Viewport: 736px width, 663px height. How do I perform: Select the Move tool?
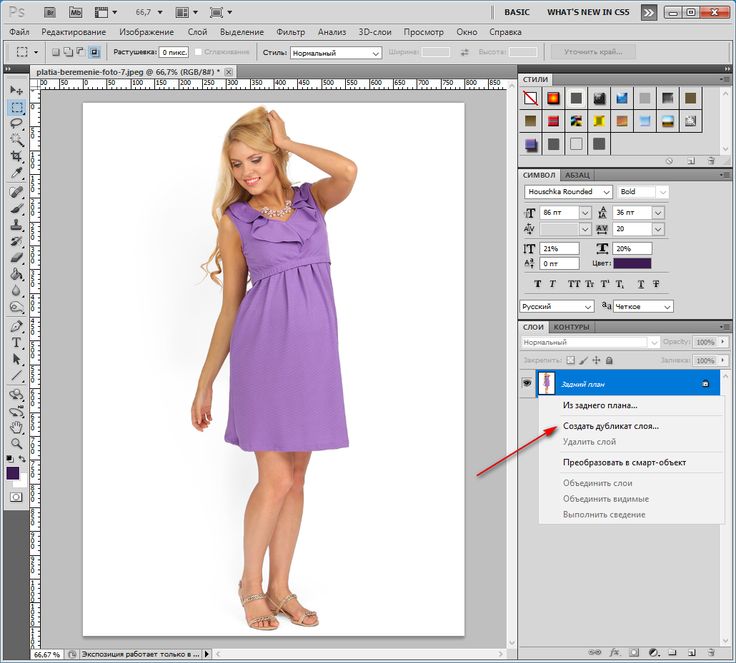[x=17, y=89]
